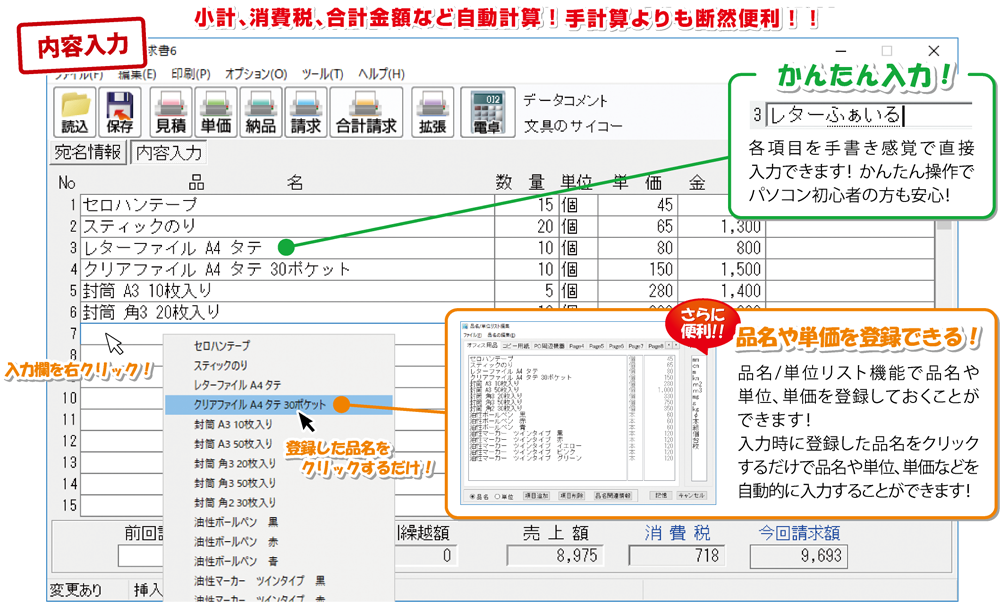Click the 読込 (load) folder icon
Viewport: 1000px width, 603px height.
point(76,112)
